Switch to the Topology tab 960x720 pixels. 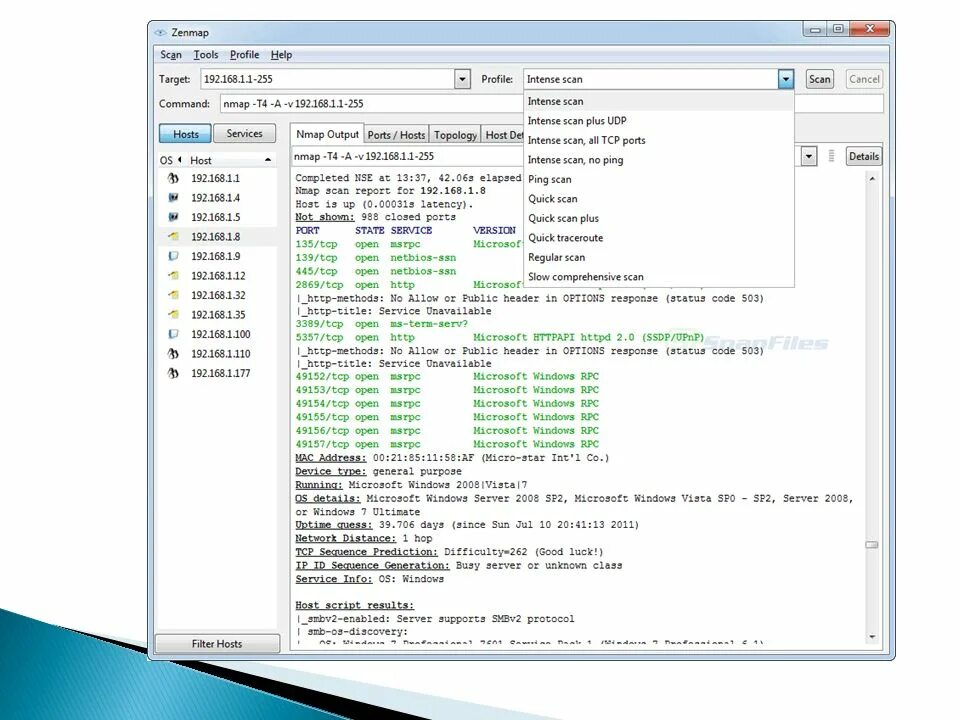pos(455,135)
